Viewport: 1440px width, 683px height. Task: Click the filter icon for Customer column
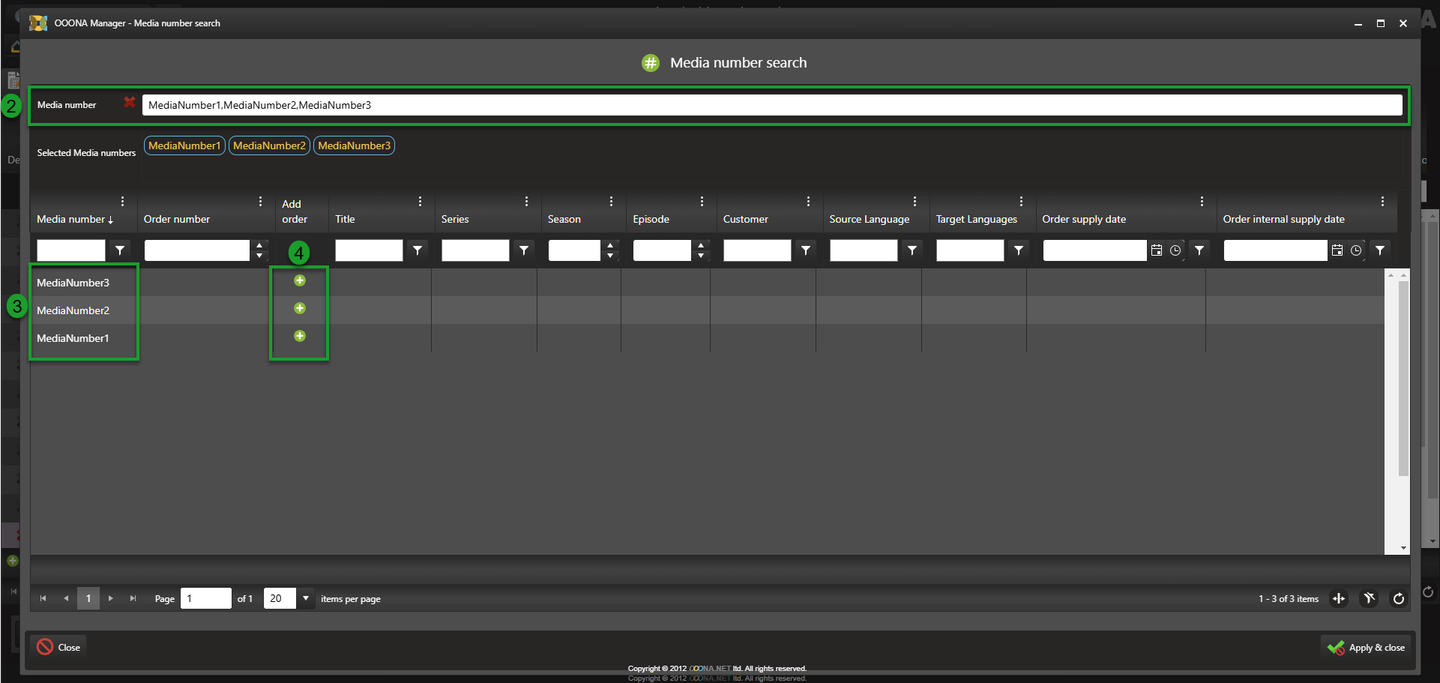(x=806, y=251)
